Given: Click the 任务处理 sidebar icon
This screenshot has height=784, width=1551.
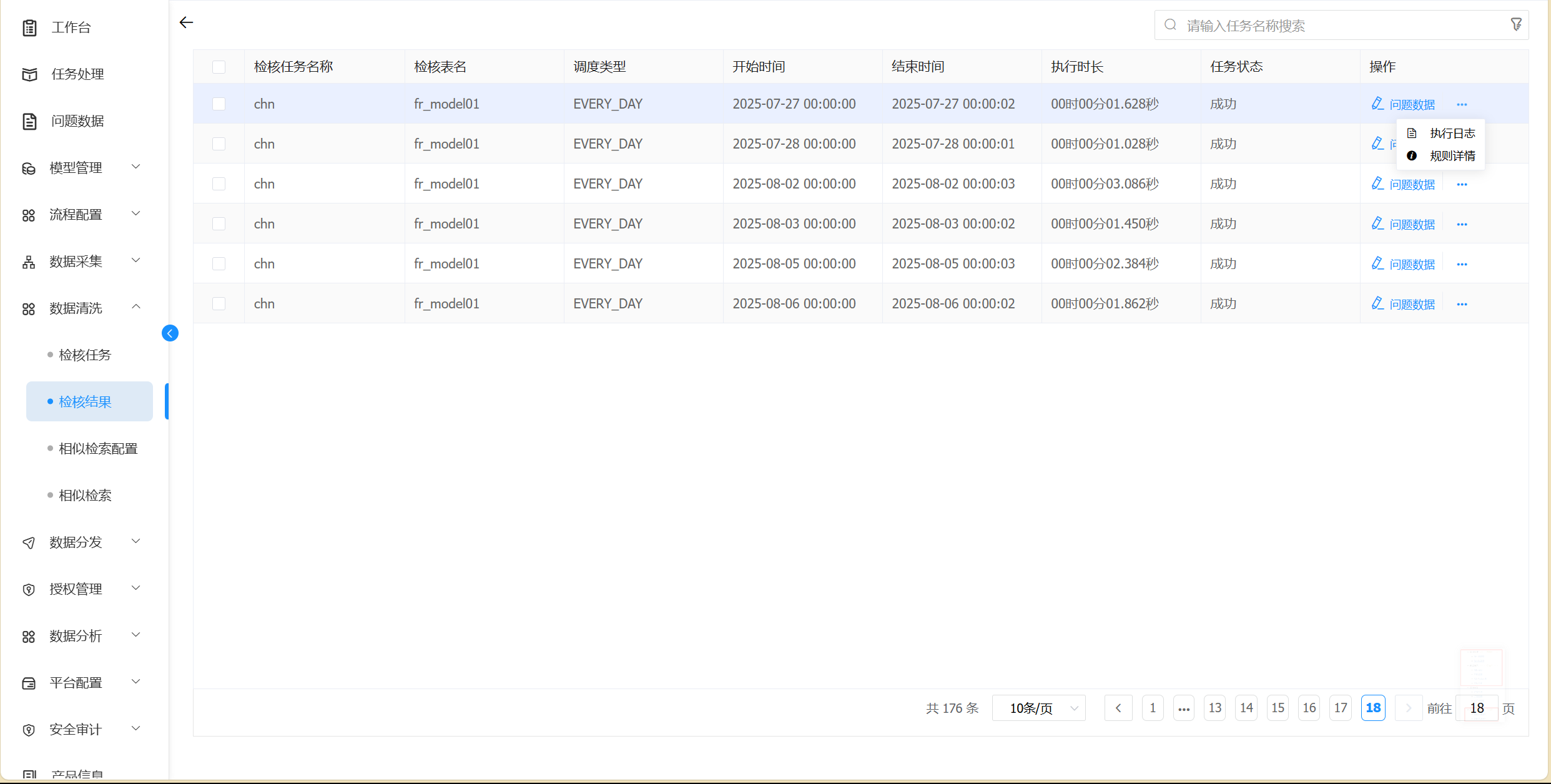Looking at the screenshot, I should (29, 74).
